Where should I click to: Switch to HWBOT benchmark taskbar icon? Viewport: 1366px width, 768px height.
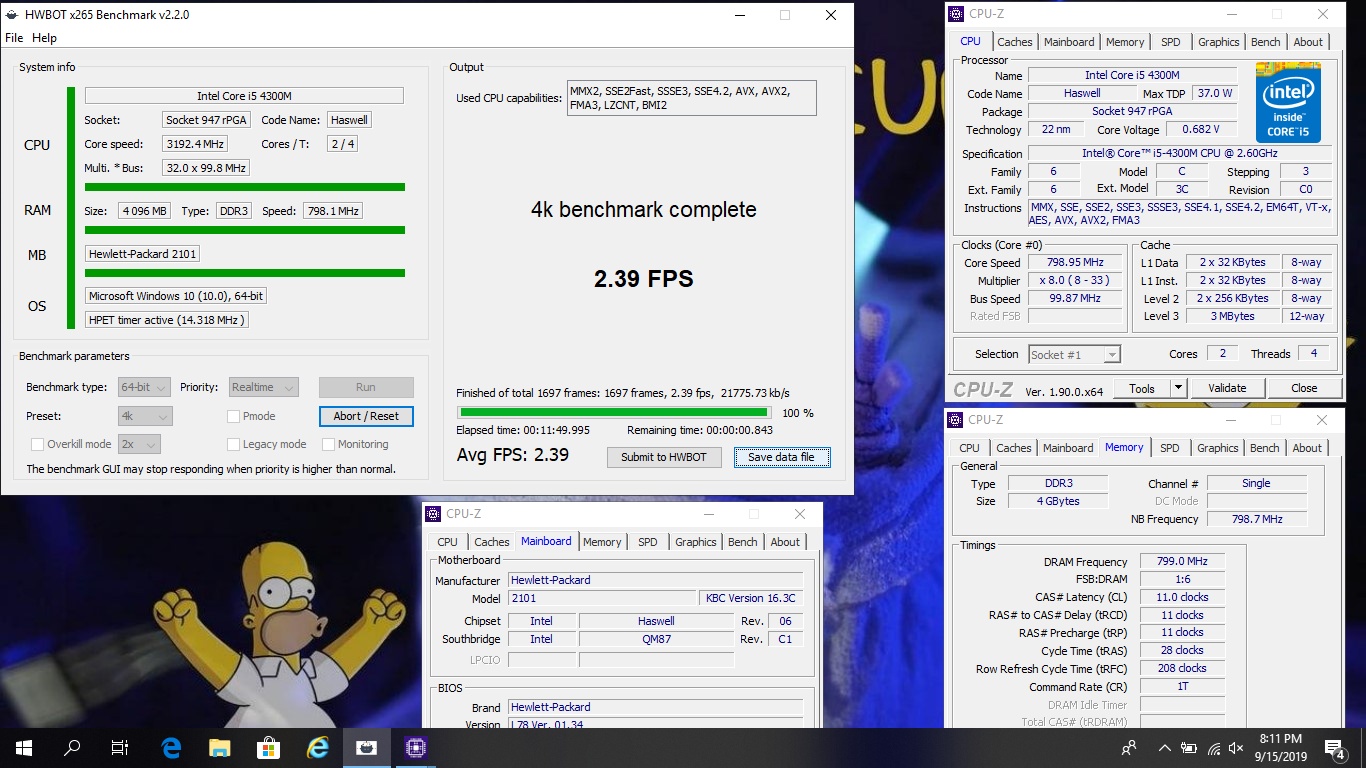click(x=366, y=747)
